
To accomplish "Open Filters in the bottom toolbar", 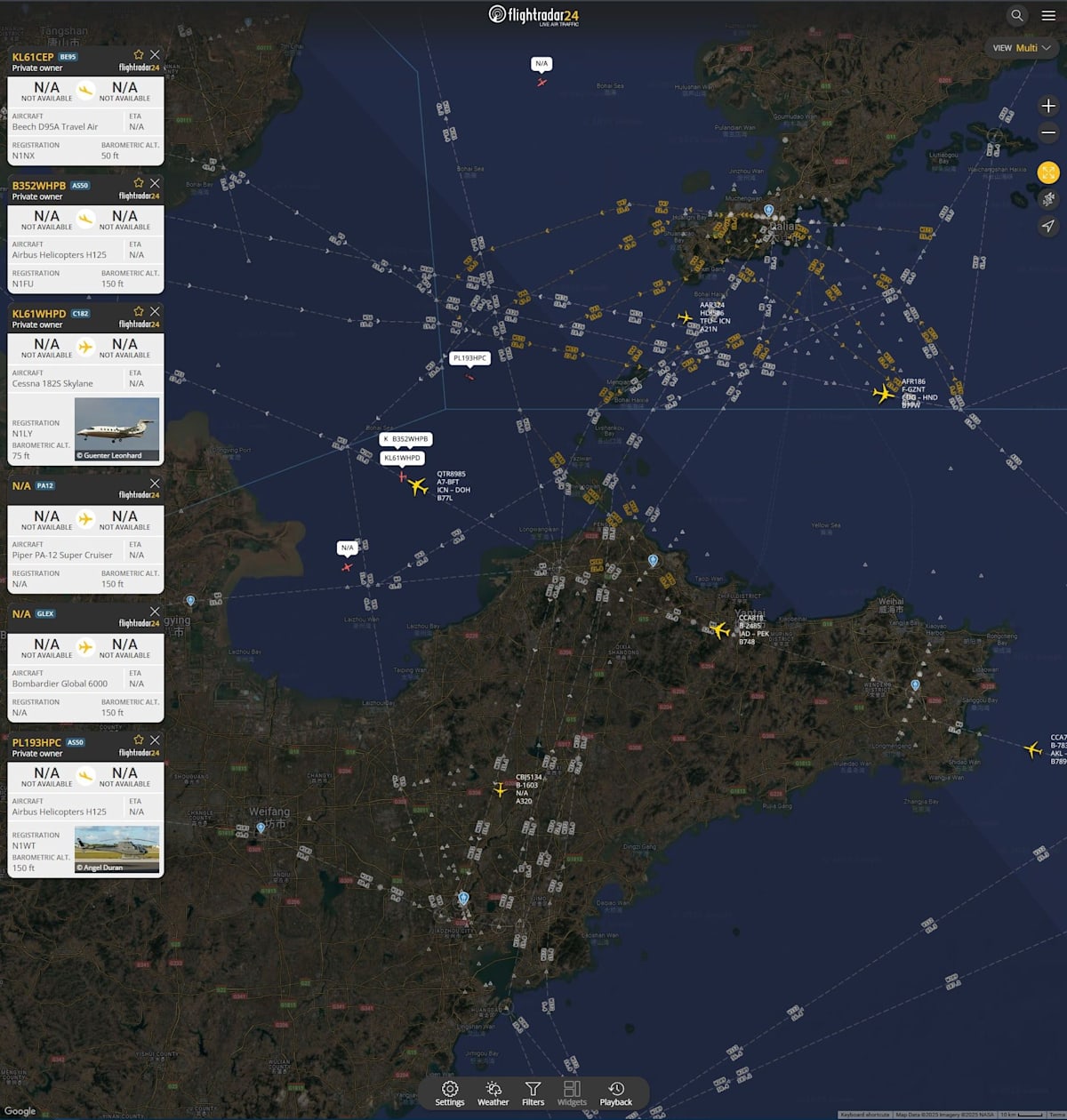I will (x=533, y=1093).
